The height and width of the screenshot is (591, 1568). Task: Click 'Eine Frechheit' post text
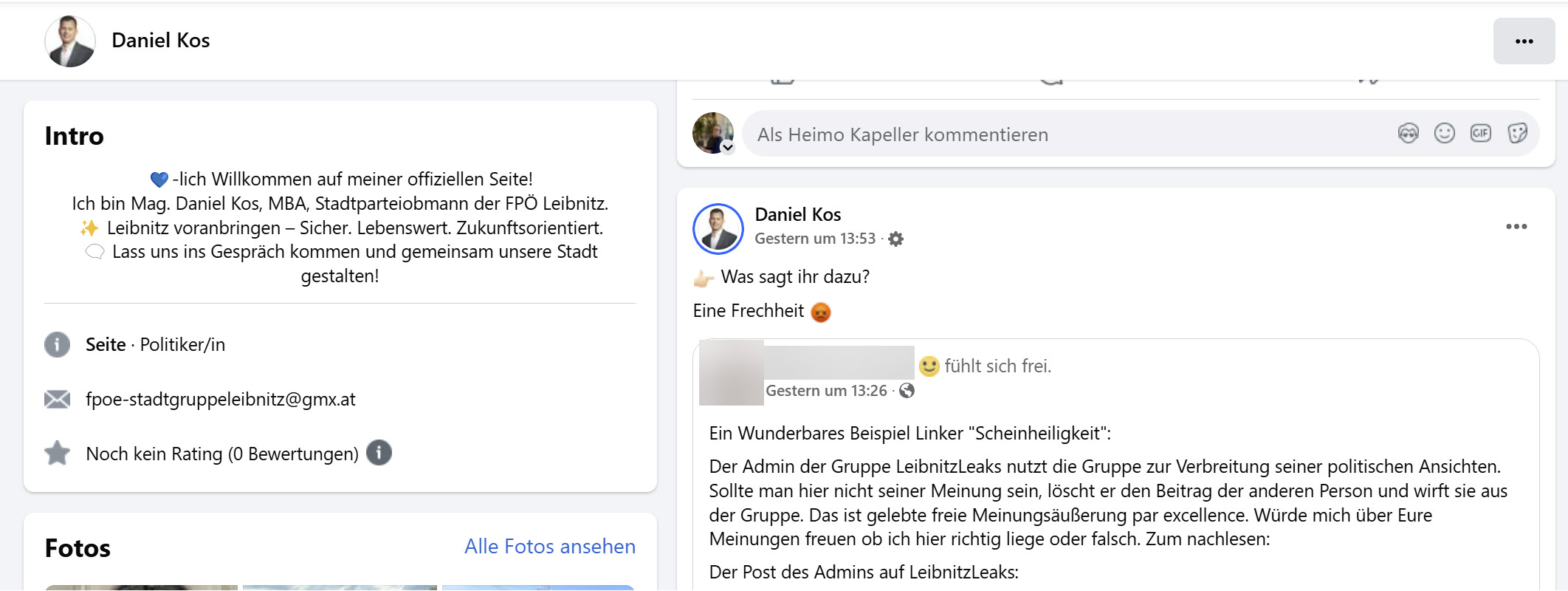(x=748, y=311)
